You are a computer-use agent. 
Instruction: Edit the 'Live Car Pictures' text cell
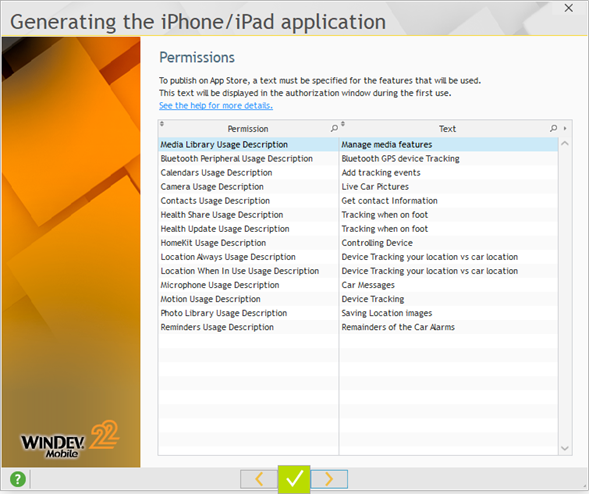(x=449, y=187)
